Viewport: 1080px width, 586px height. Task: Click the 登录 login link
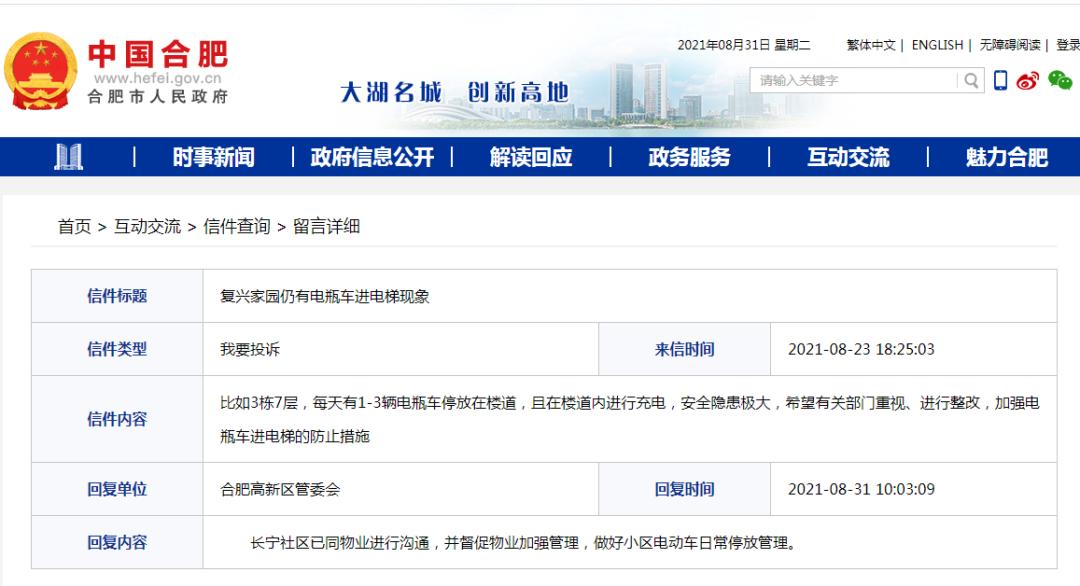coord(1066,45)
